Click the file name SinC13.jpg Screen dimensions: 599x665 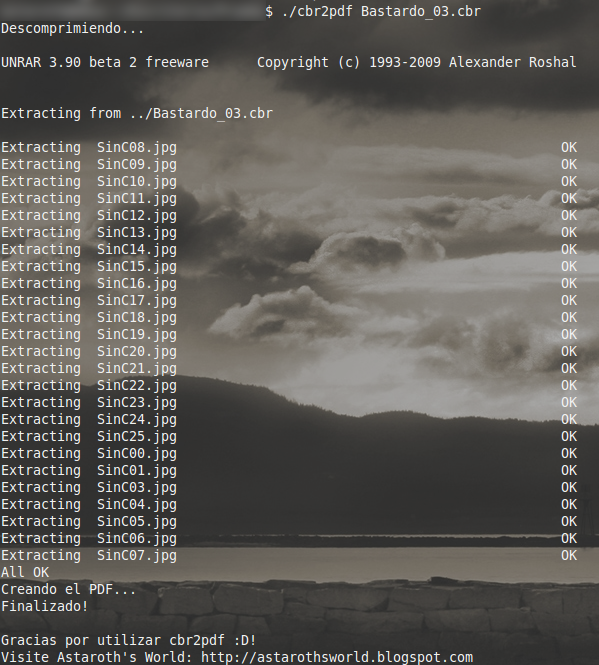[137, 232]
